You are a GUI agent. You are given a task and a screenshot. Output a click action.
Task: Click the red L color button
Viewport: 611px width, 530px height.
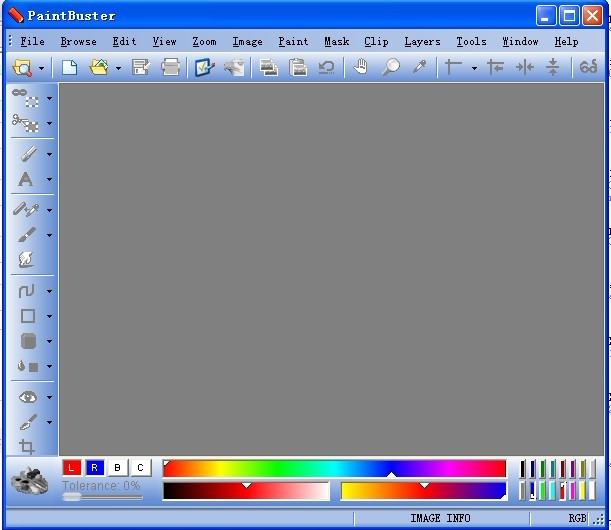point(71,468)
